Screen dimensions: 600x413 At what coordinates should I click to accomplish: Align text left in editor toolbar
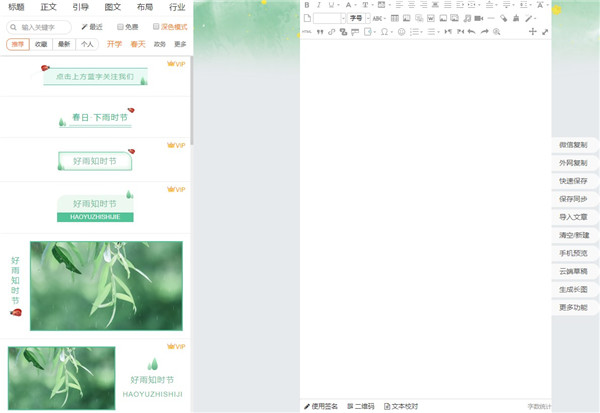pos(399,5)
